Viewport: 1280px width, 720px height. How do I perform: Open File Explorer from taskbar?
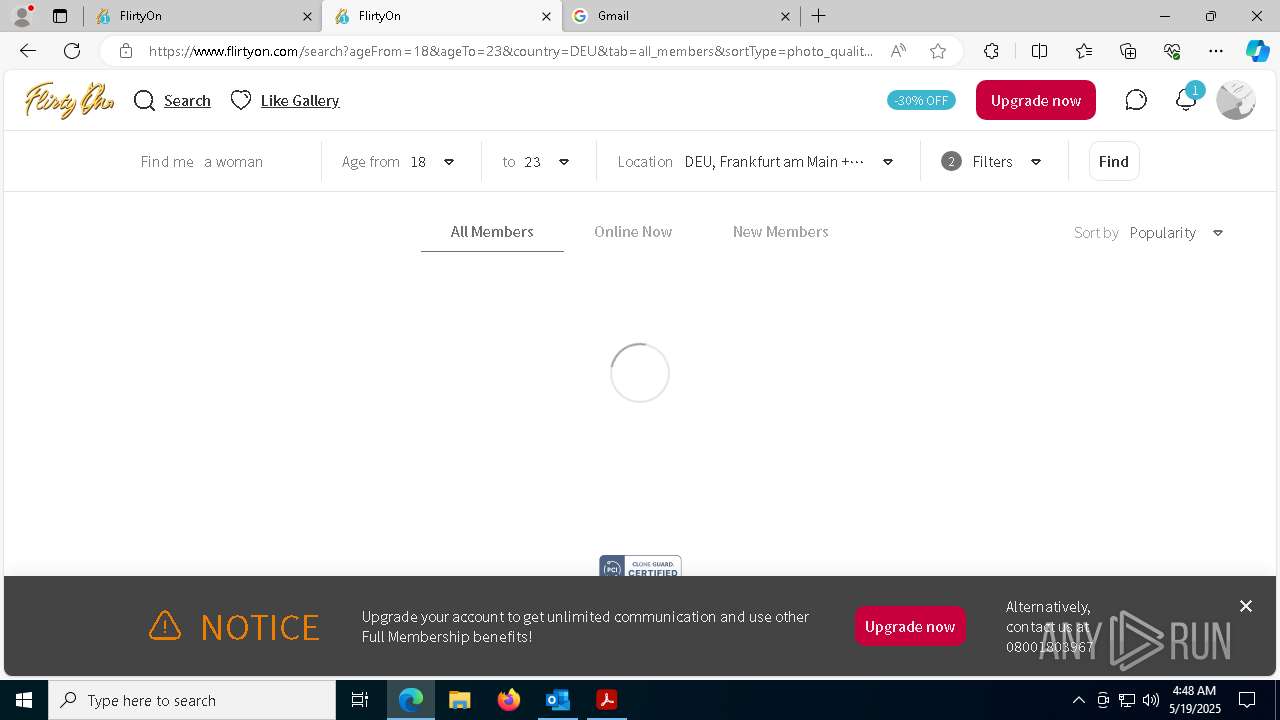coord(459,700)
